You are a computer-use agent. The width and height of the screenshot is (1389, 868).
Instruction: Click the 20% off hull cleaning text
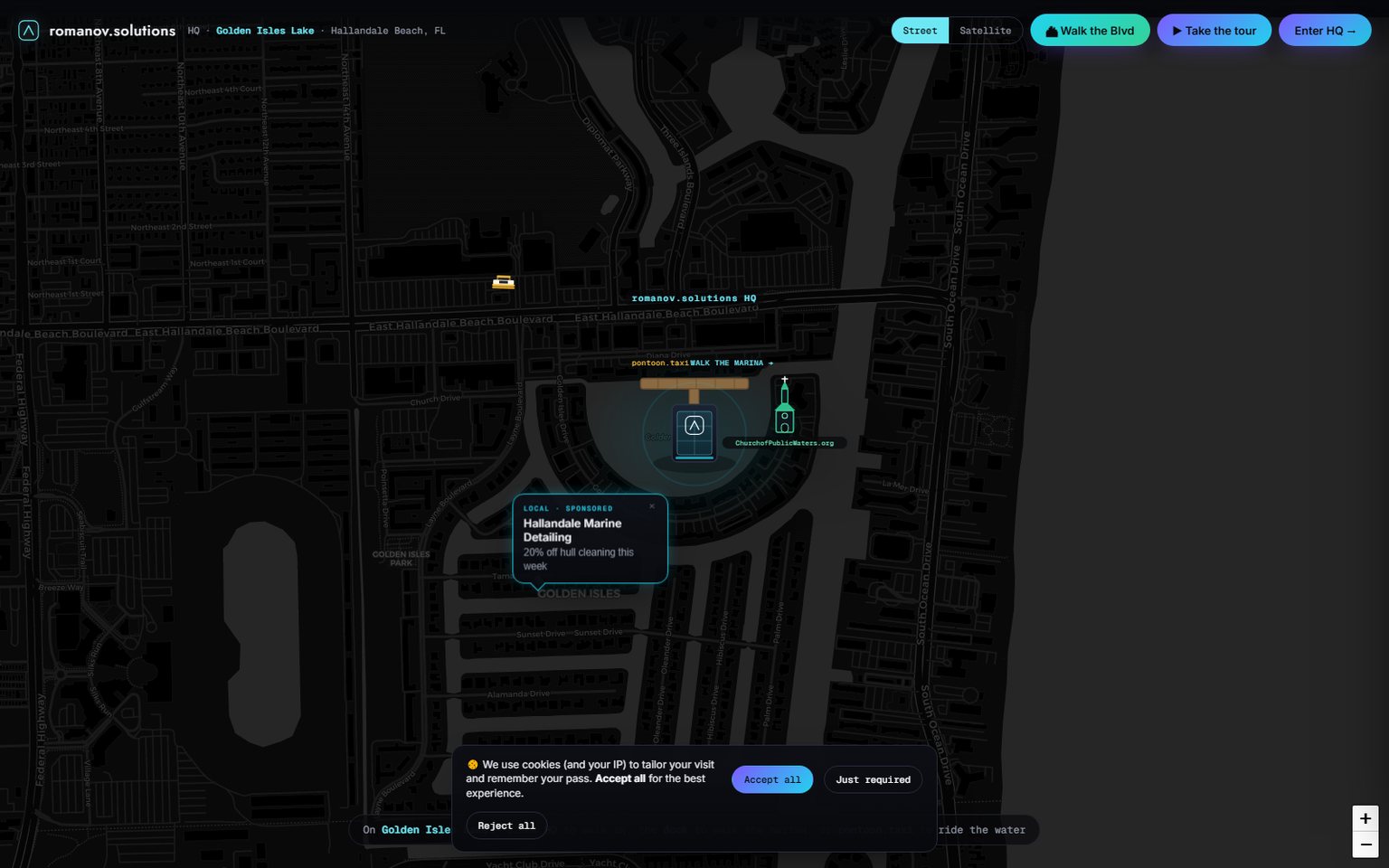(x=579, y=559)
